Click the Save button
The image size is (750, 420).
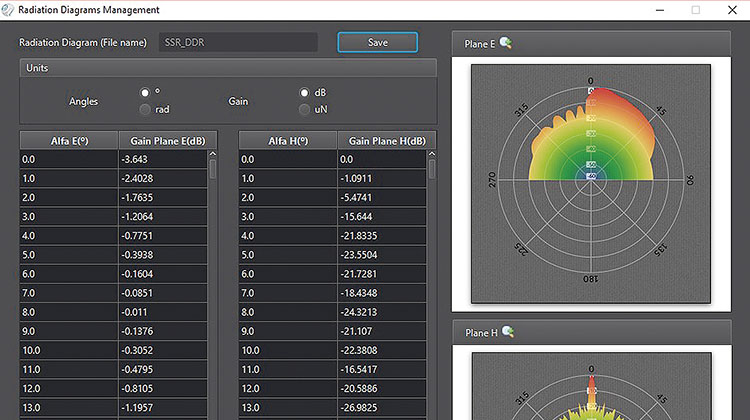377,42
